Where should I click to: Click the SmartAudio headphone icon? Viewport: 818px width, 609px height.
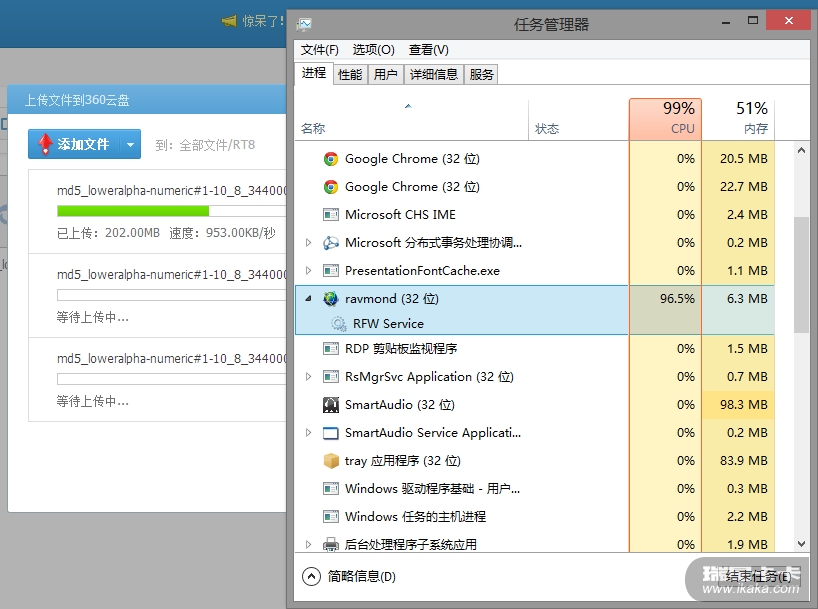coord(331,404)
